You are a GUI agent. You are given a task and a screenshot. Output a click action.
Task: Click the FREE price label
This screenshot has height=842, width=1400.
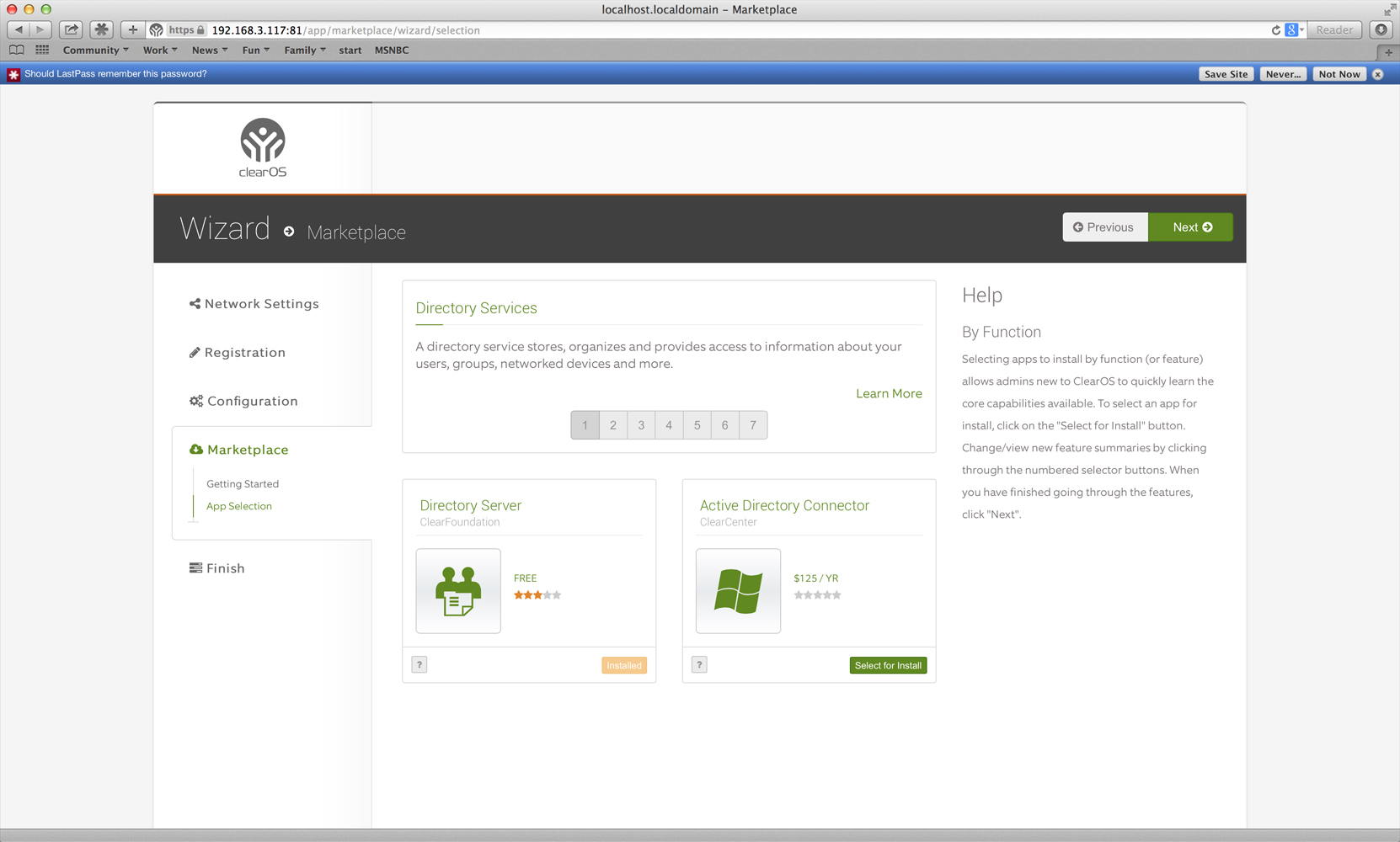525,578
